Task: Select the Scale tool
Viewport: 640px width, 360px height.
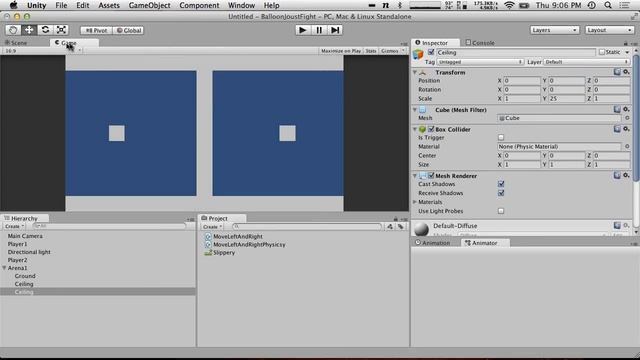Action: (x=61, y=30)
